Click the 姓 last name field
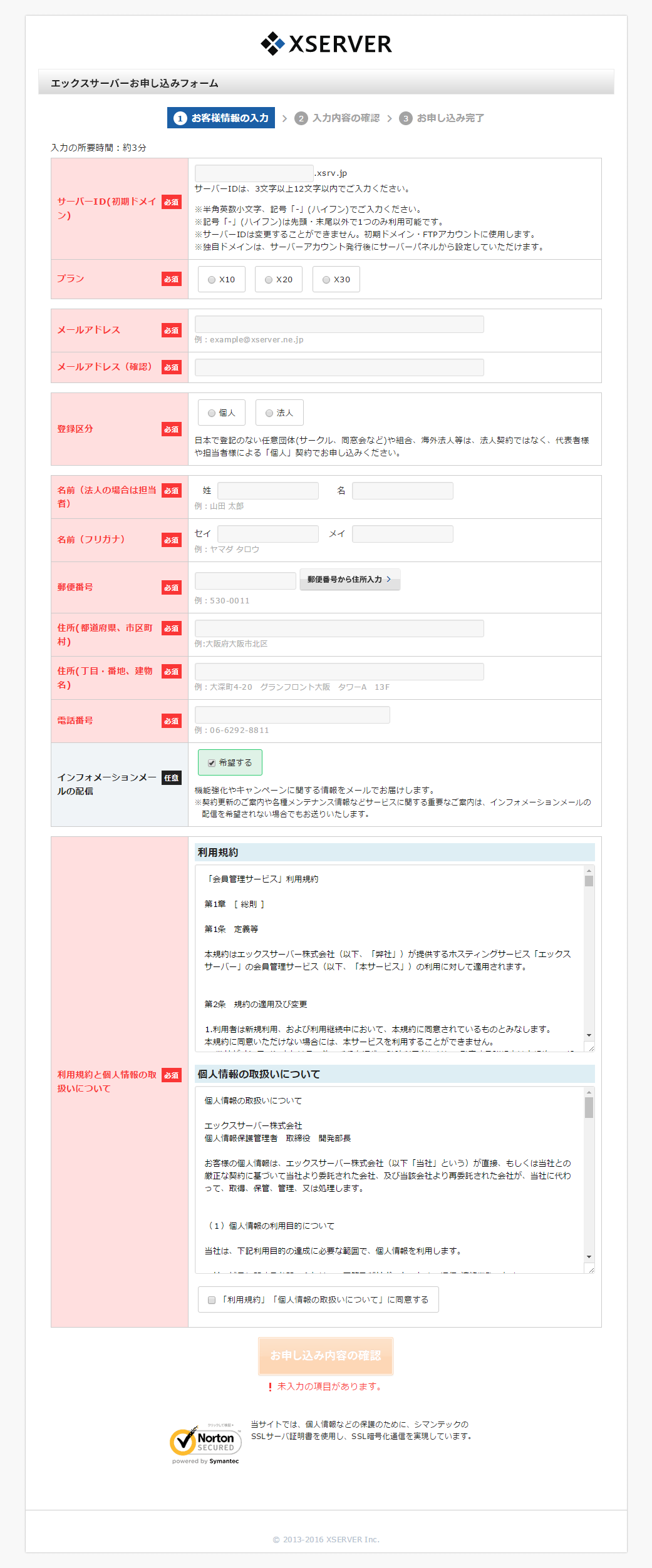This screenshot has height=1568, width=652. click(x=267, y=491)
